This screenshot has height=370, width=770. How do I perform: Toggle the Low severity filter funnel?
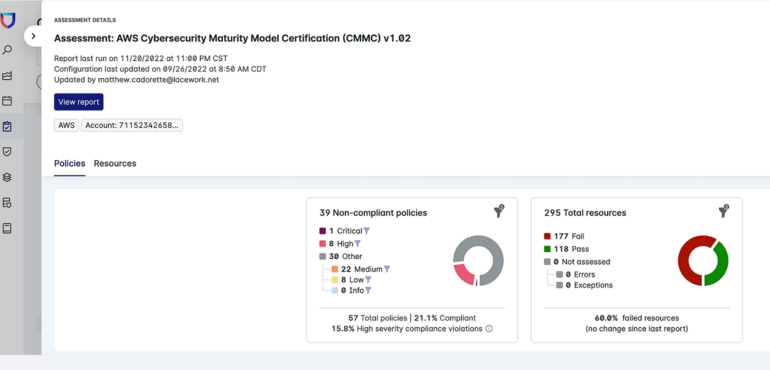click(368, 280)
